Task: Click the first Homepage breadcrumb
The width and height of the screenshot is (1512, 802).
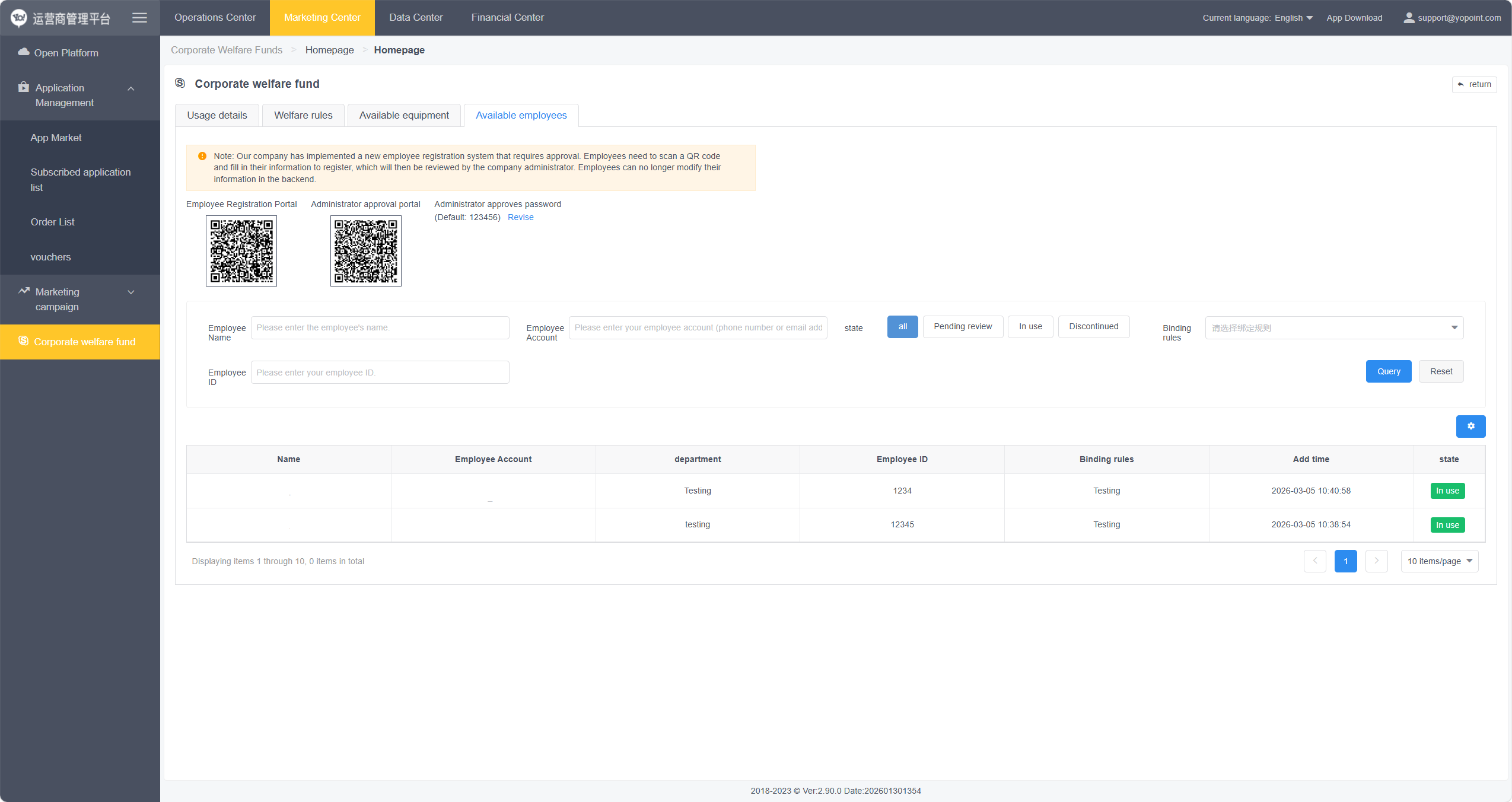Action: 329,50
